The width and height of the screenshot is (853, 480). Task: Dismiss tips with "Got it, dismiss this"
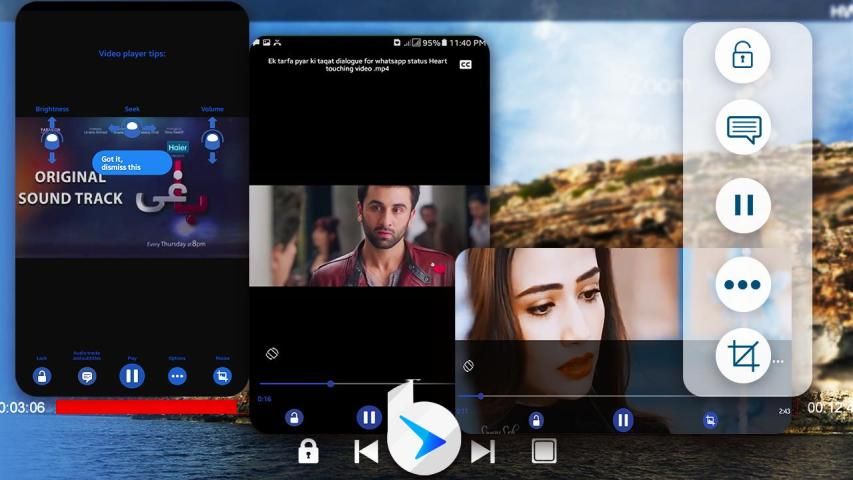(131, 163)
